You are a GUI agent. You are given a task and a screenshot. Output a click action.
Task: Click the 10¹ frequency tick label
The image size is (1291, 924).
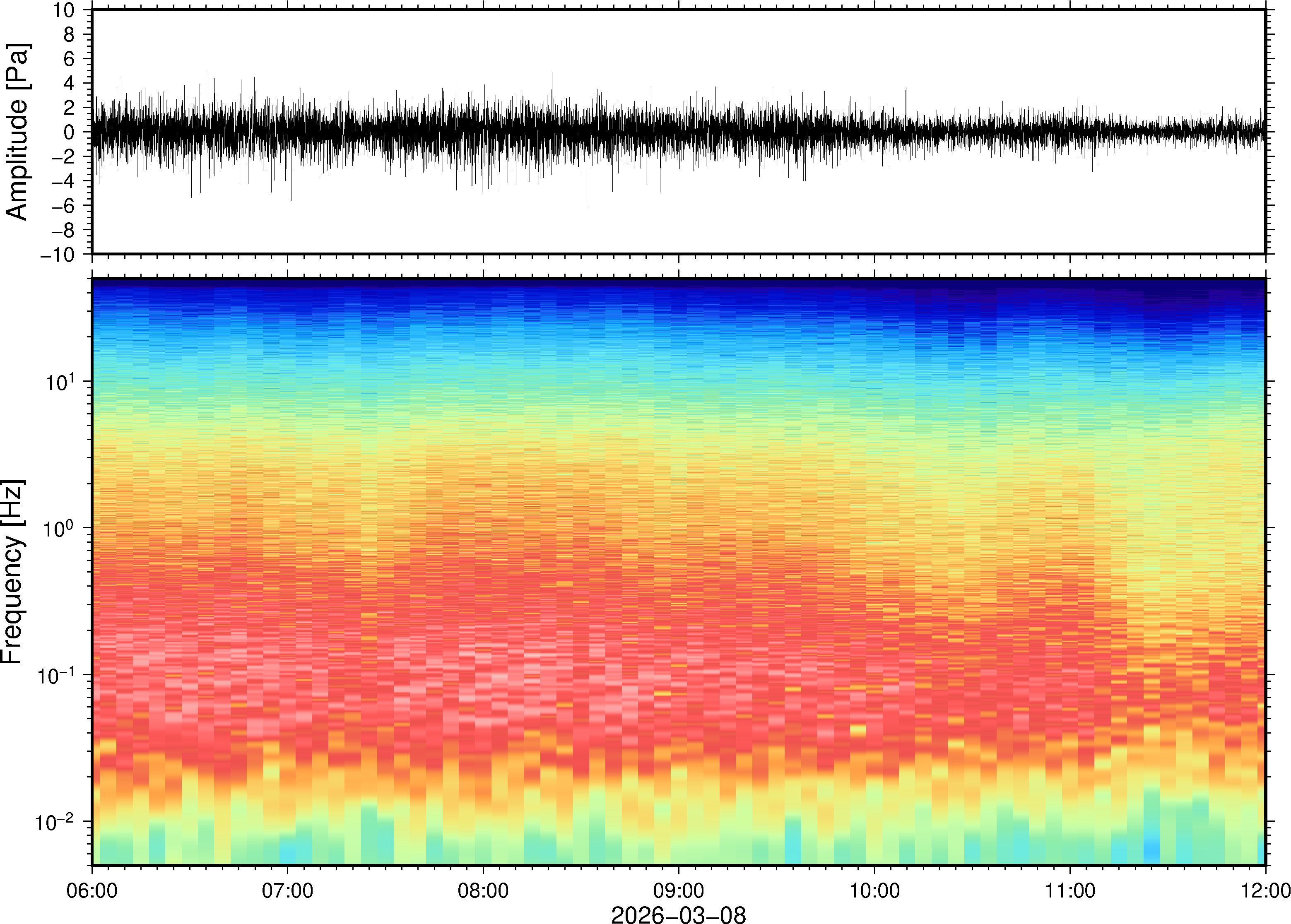pos(59,383)
